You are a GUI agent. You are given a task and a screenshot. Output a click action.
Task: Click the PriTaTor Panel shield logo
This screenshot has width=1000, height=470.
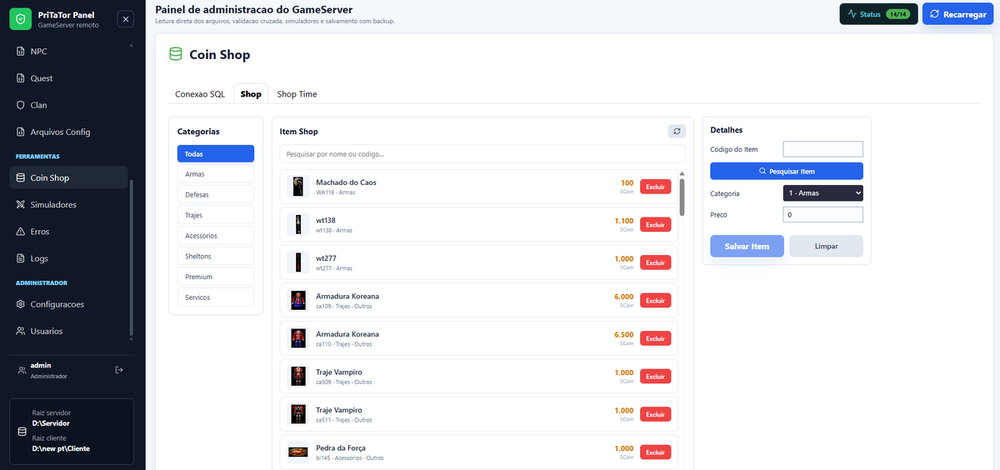20,20
